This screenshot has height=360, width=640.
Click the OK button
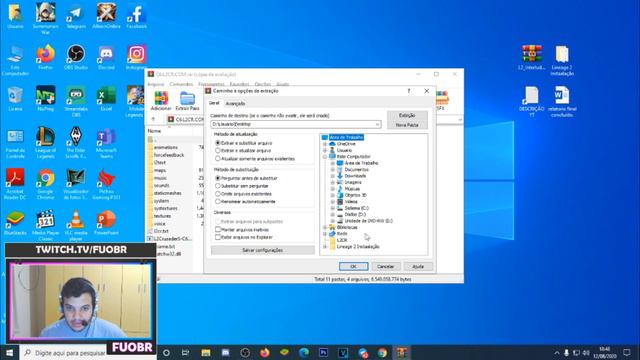tap(353, 266)
